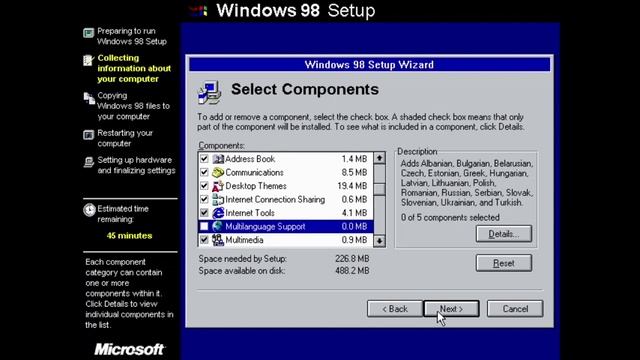Click the 45 minutes remaining text
Viewport: 640px width, 360px height.
129,236
